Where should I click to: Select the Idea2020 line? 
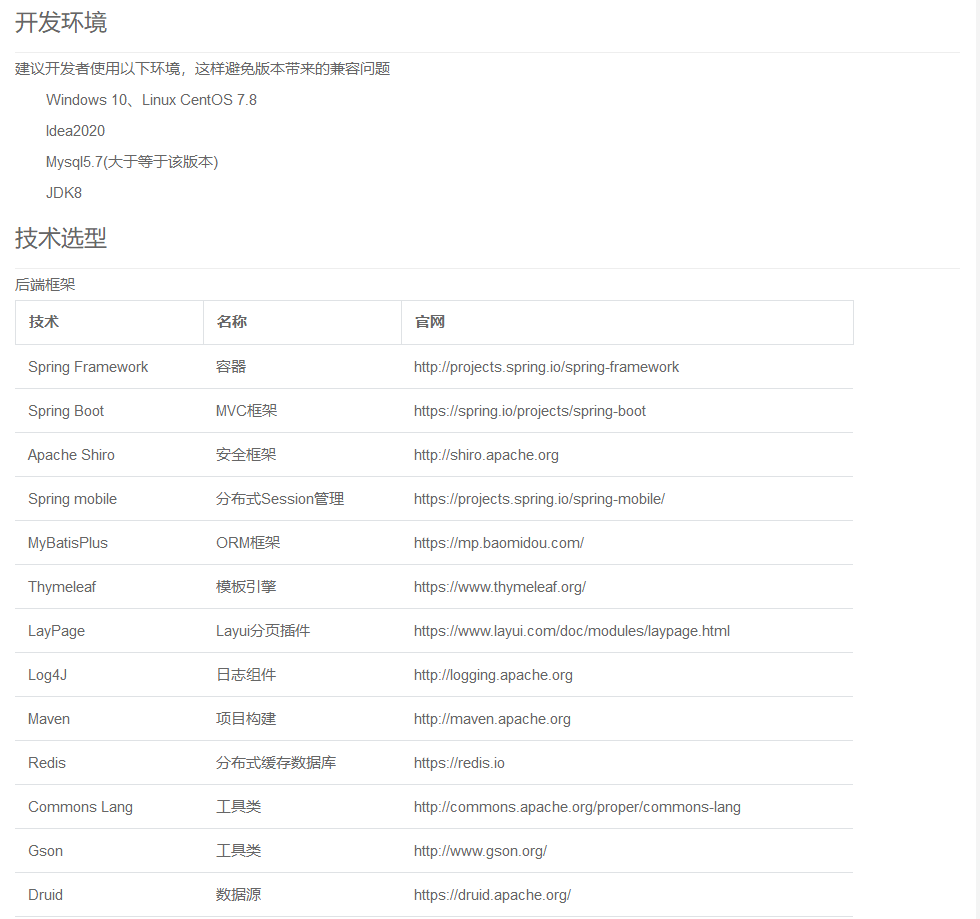tap(75, 131)
